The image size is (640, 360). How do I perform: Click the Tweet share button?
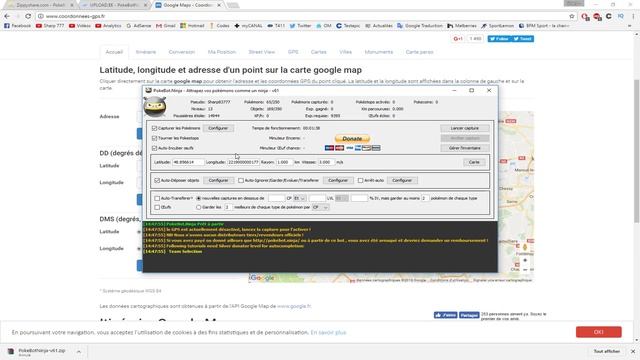(523, 39)
